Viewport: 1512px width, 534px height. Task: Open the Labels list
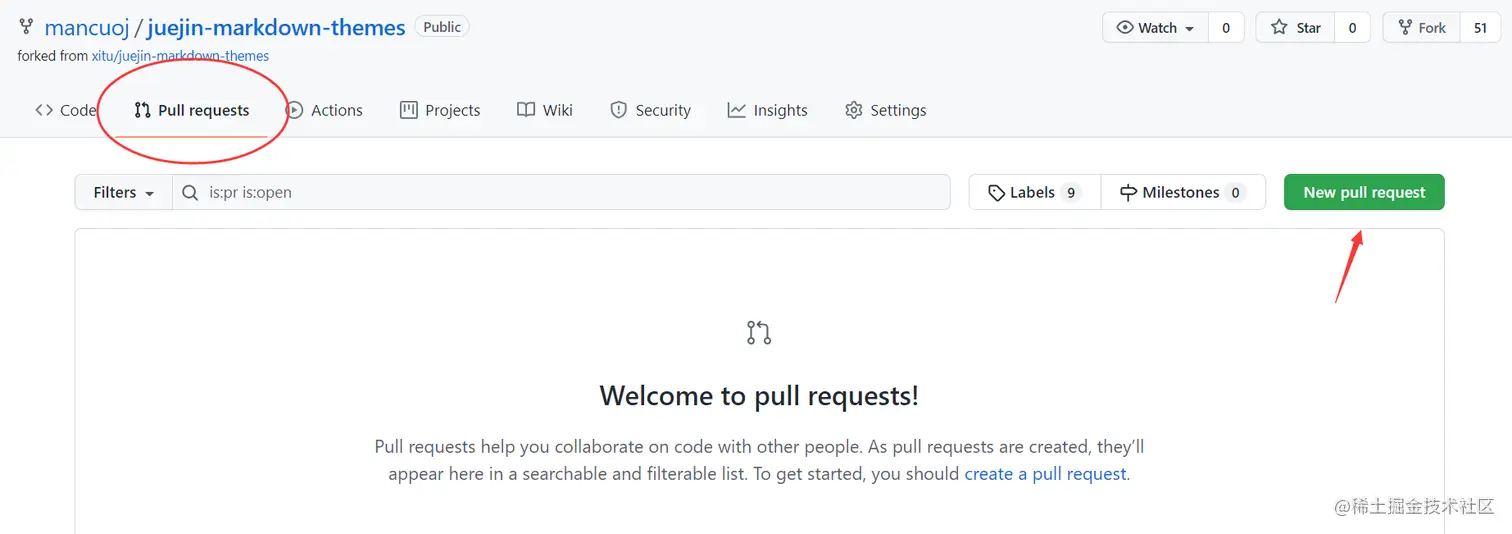tap(1035, 192)
